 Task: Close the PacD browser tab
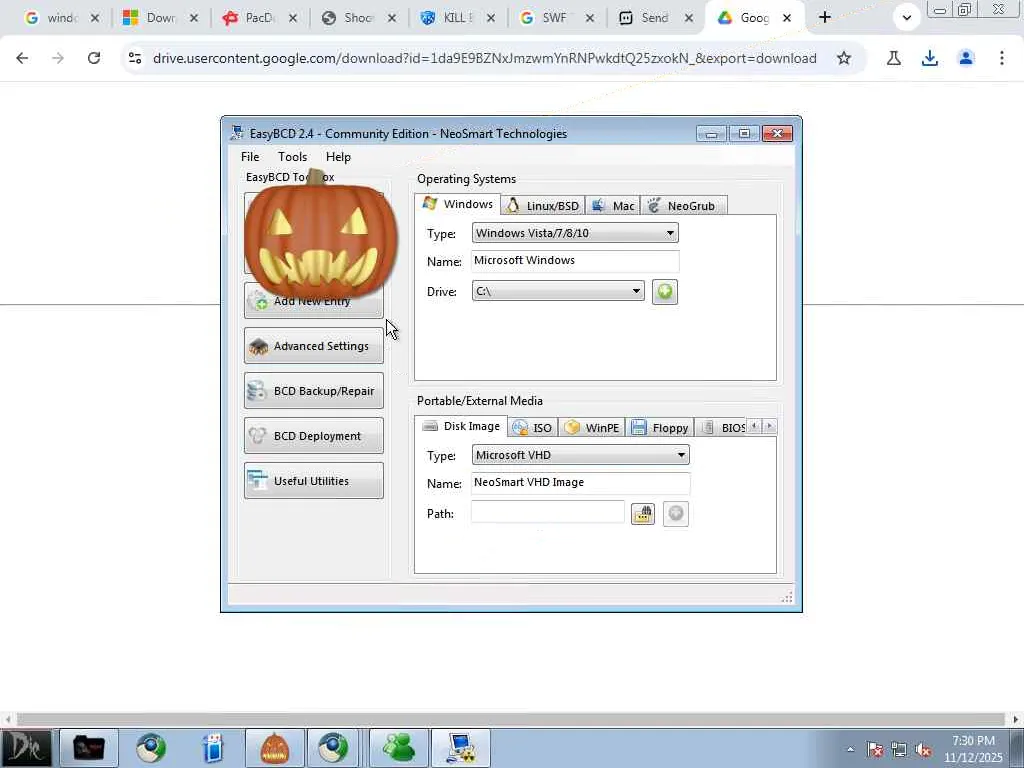[293, 18]
